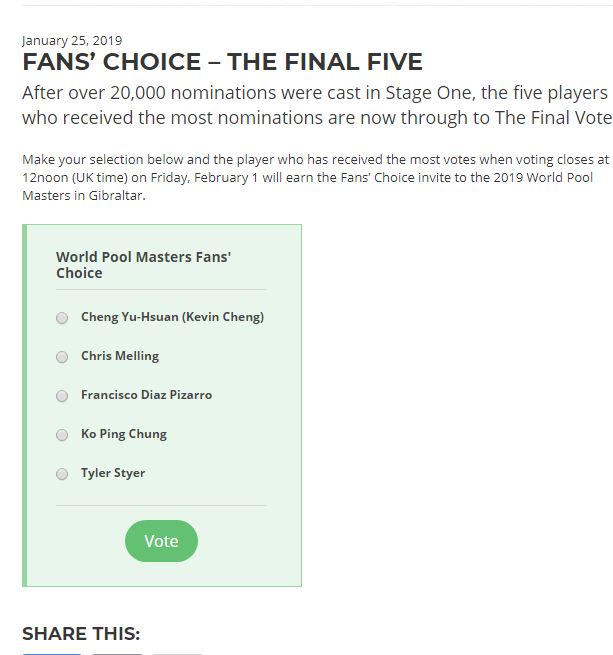Click the Francisco Diaz Pizarro name label

coord(146,395)
